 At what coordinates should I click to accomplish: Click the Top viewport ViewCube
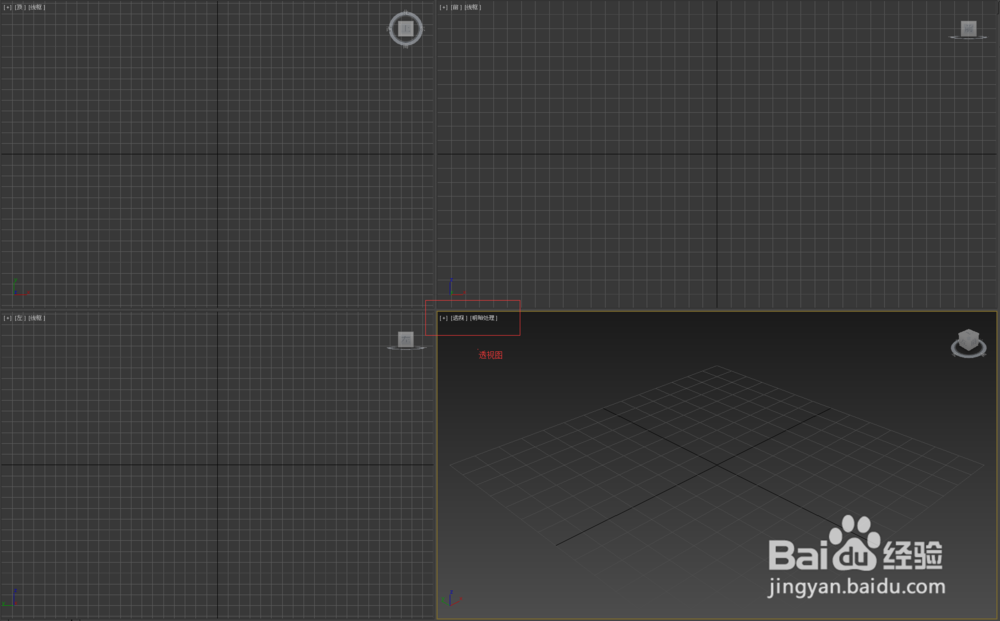coord(406,29)
